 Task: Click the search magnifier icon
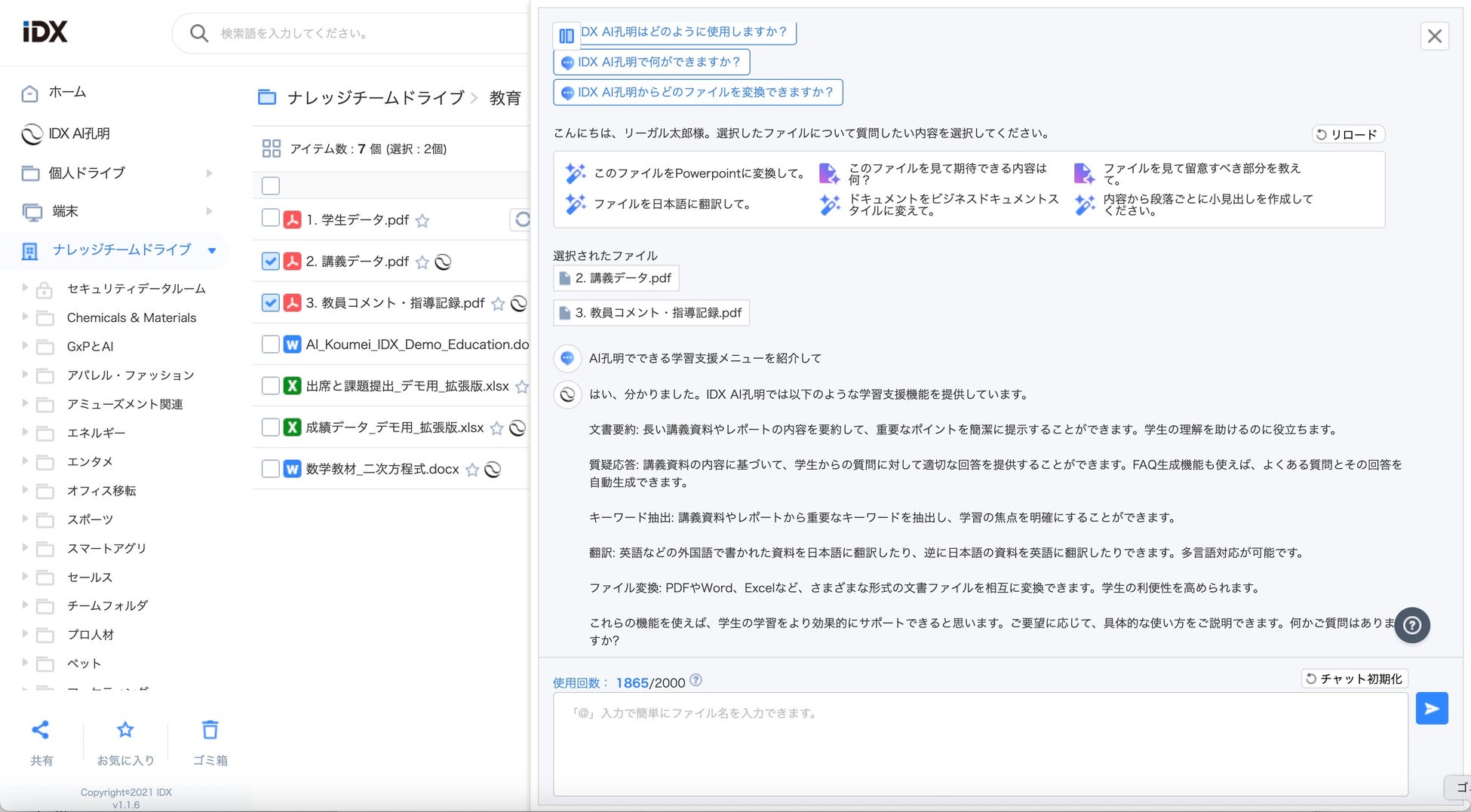pyautogui.click(x=199, y=33)
